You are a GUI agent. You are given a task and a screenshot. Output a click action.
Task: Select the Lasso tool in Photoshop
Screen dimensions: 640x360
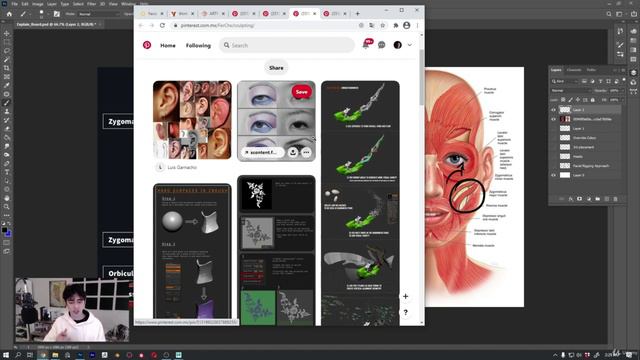pyautogui.click(x=7, y=51)
